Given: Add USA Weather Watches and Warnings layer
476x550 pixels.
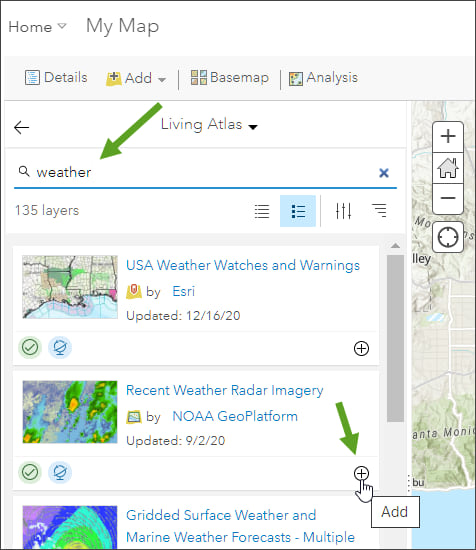Looking at the screenshot, I should [361, 348].
